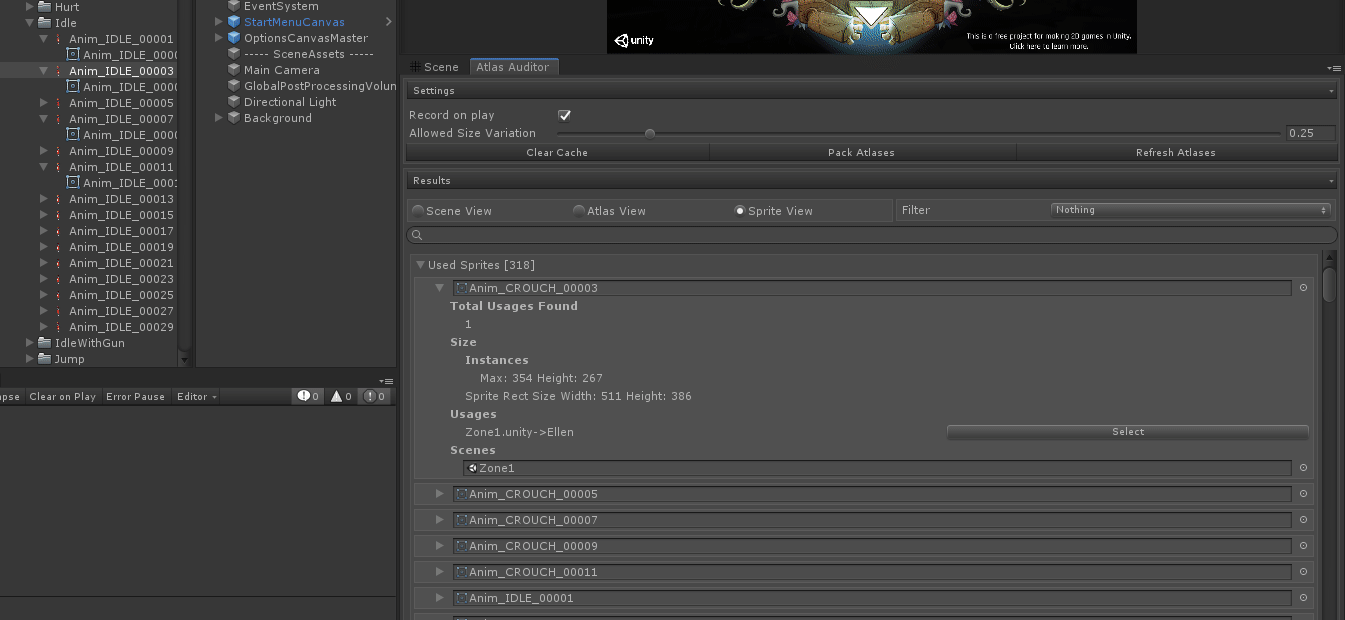Click the Allowed Size Variation slider handle
The image size is (1345, 620).
(x=650, y=133)
